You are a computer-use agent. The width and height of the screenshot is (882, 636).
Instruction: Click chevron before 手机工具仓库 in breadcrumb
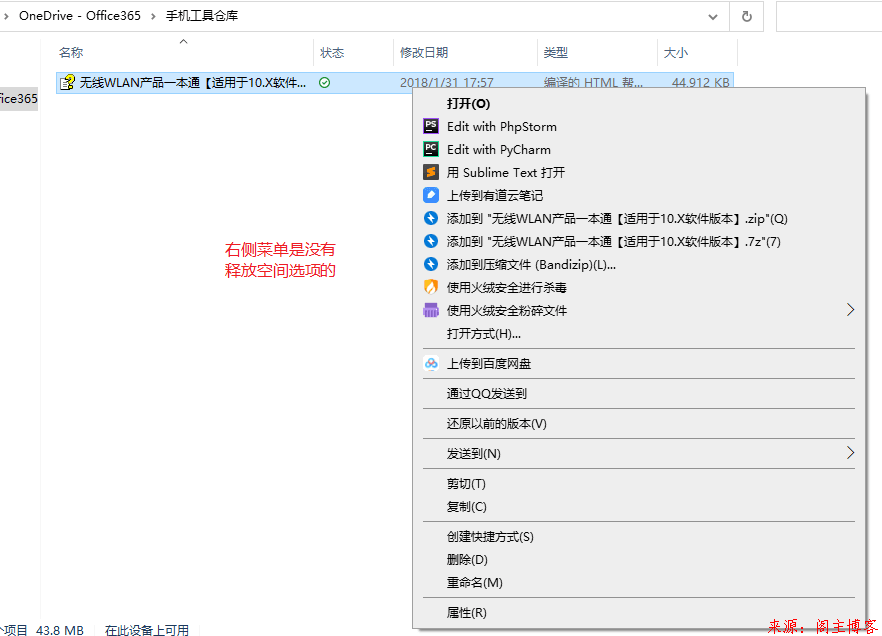click(153, 16)
